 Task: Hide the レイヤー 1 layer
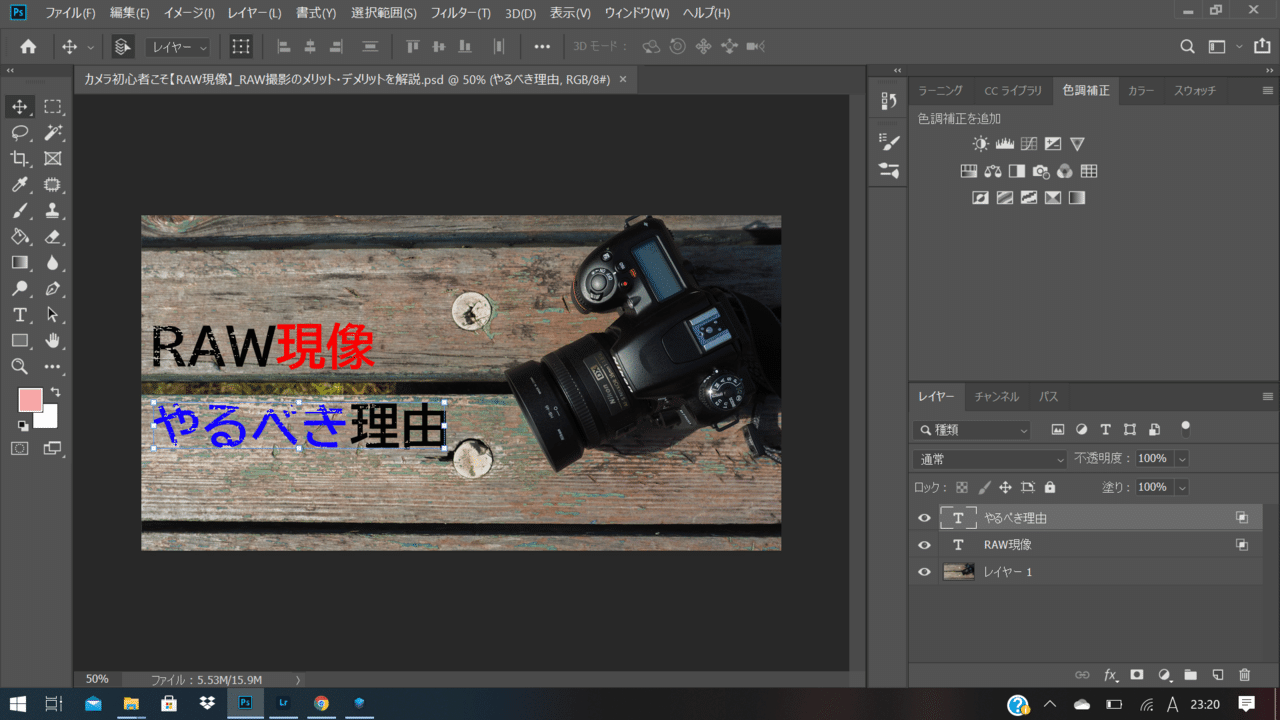924,572
